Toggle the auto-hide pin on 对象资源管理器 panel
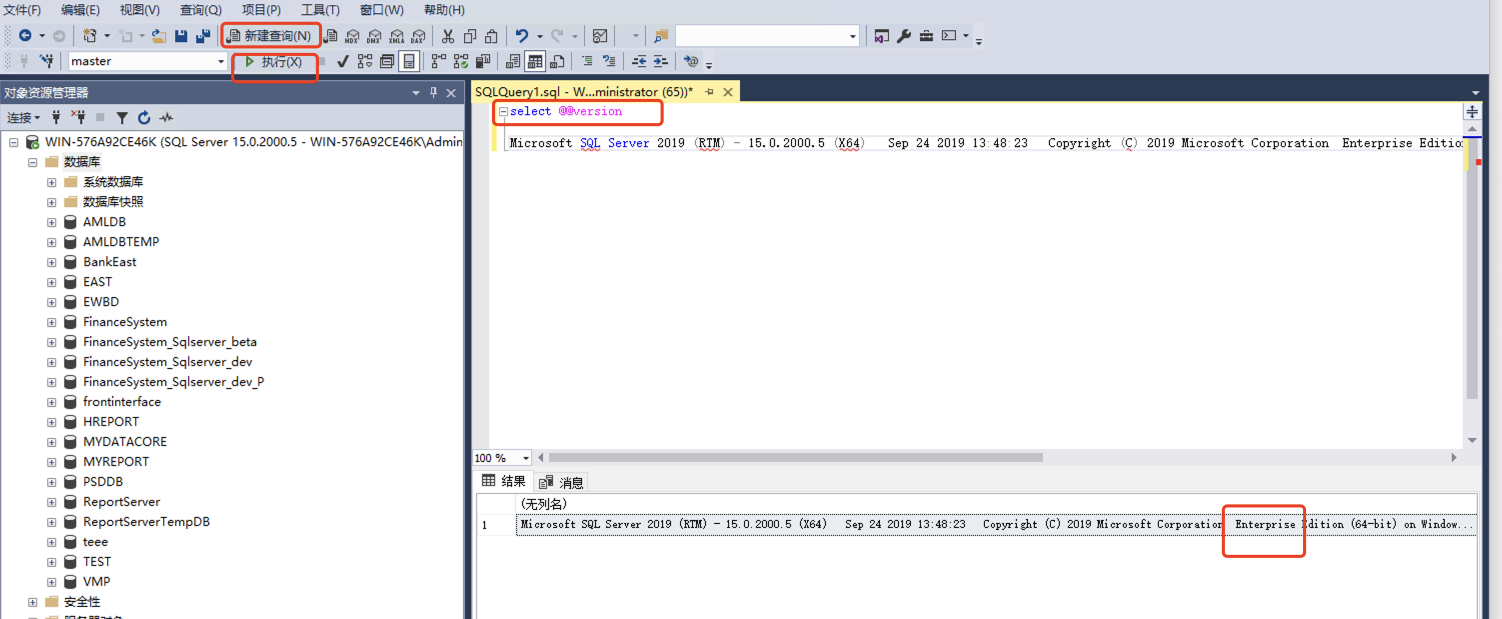The width and height of the screenshot is (1502, 619). 434,93
